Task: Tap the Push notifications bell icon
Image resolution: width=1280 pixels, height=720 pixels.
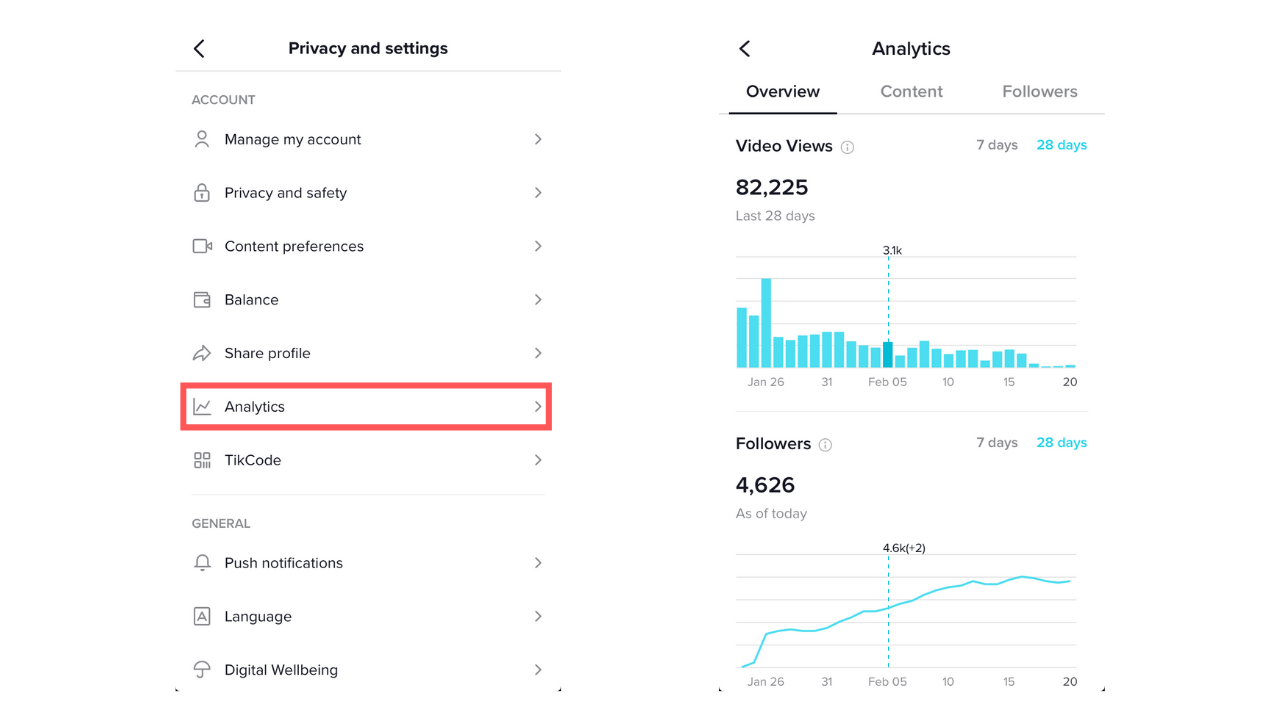Action: tap(202, 563)
